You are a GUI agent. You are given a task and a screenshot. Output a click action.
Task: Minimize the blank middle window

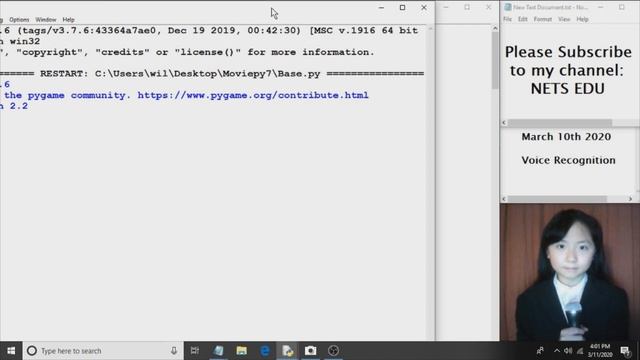(446, 7)
